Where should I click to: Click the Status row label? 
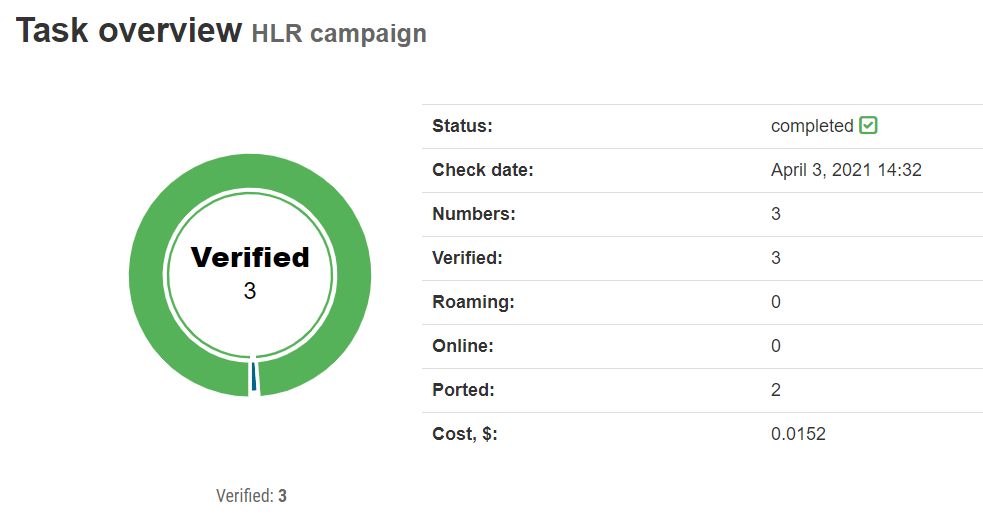(x=463, y=126)
